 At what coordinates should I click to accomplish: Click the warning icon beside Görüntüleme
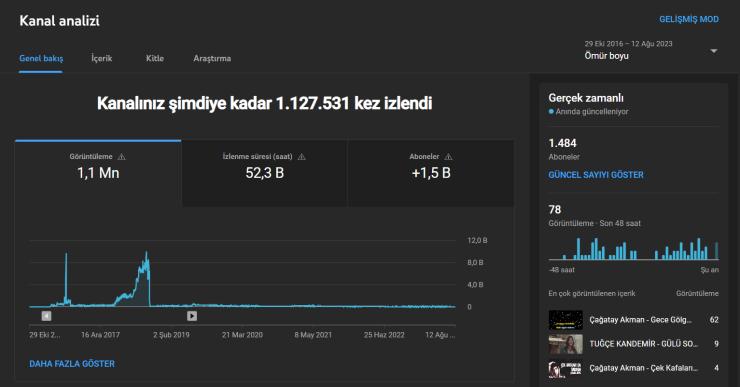pos(121,157)
